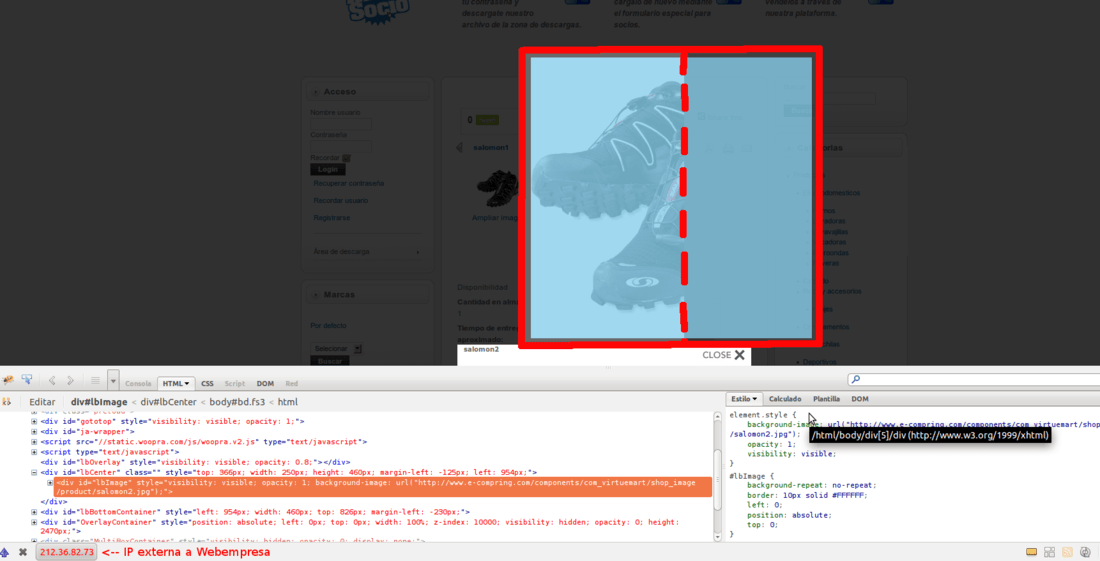The width and height of the screenshot is (1100, 561).
Task: Select div#lbCenter in the breadcrumb
Action: coord(168,402)
